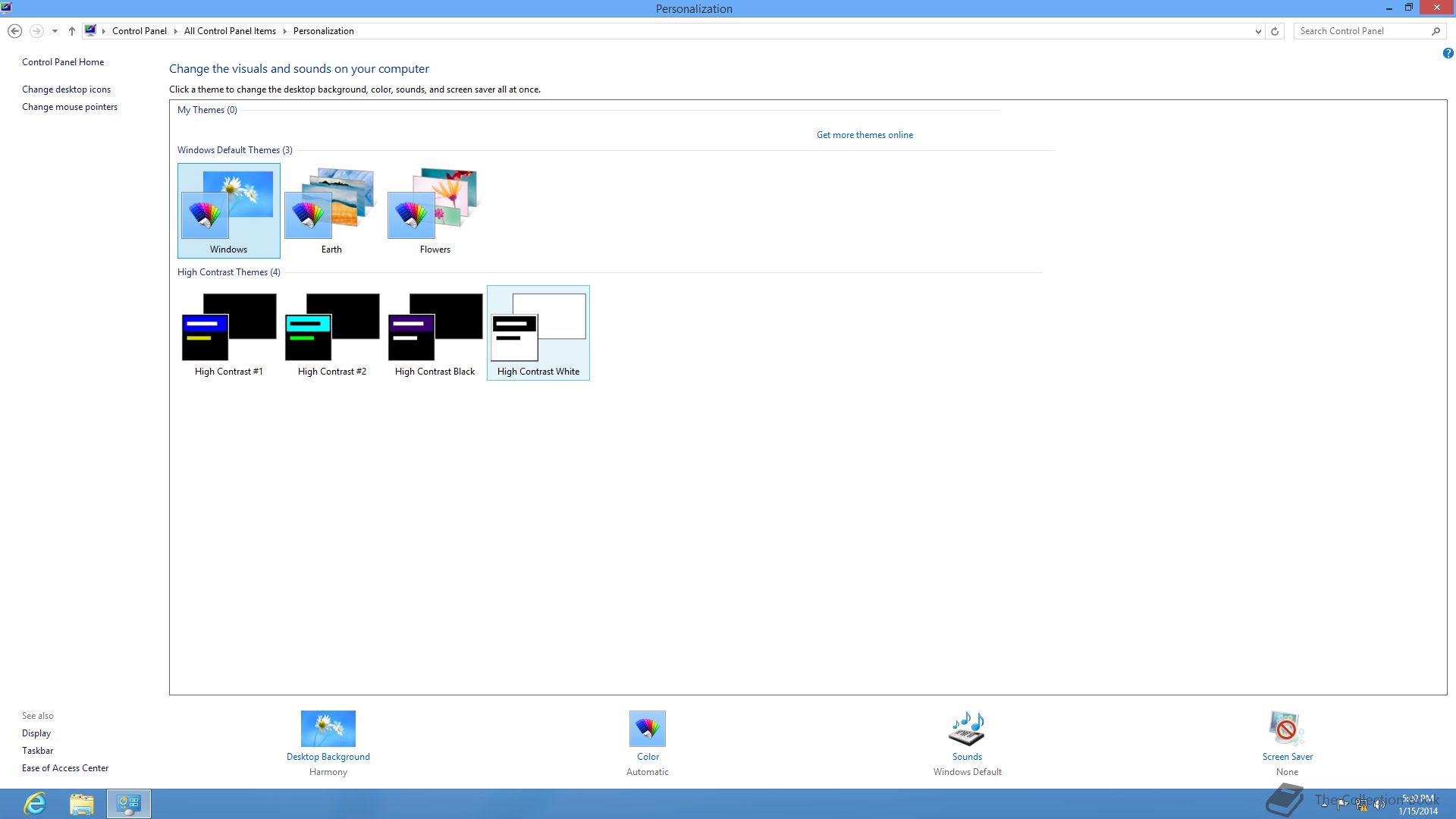
Task: Click Control Panel taskbar button
Action: (x=129, y=804)
